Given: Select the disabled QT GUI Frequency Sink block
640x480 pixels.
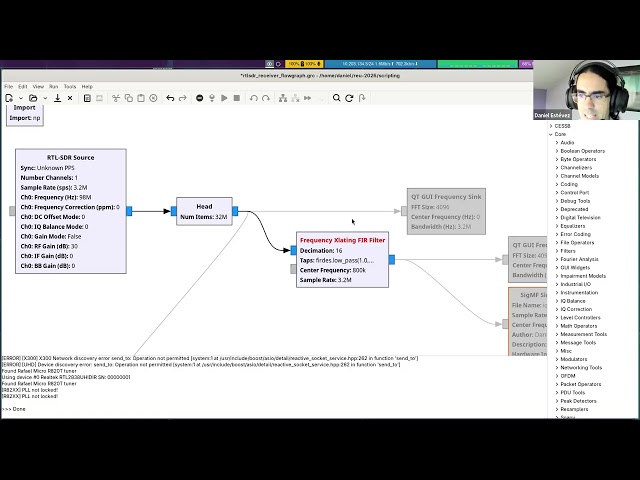Looking at the screenshot, I should point(446,211).
